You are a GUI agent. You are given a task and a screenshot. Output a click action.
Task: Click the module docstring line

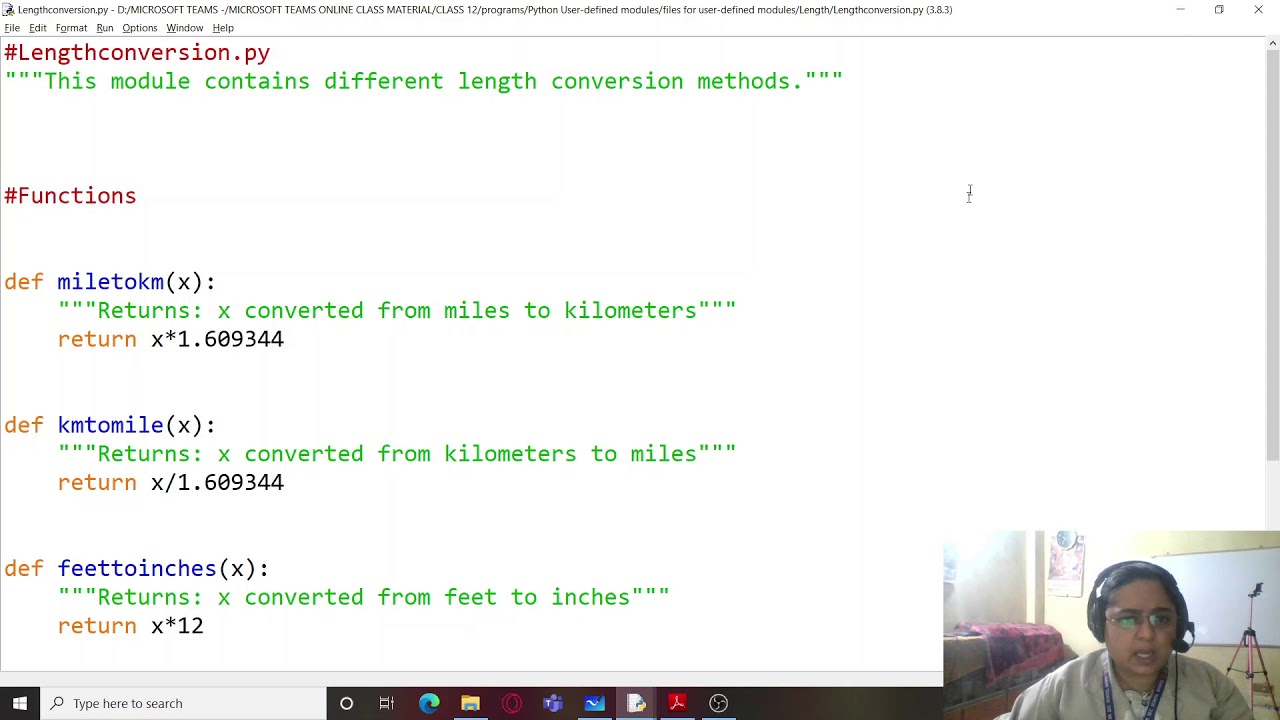point(424,81)
